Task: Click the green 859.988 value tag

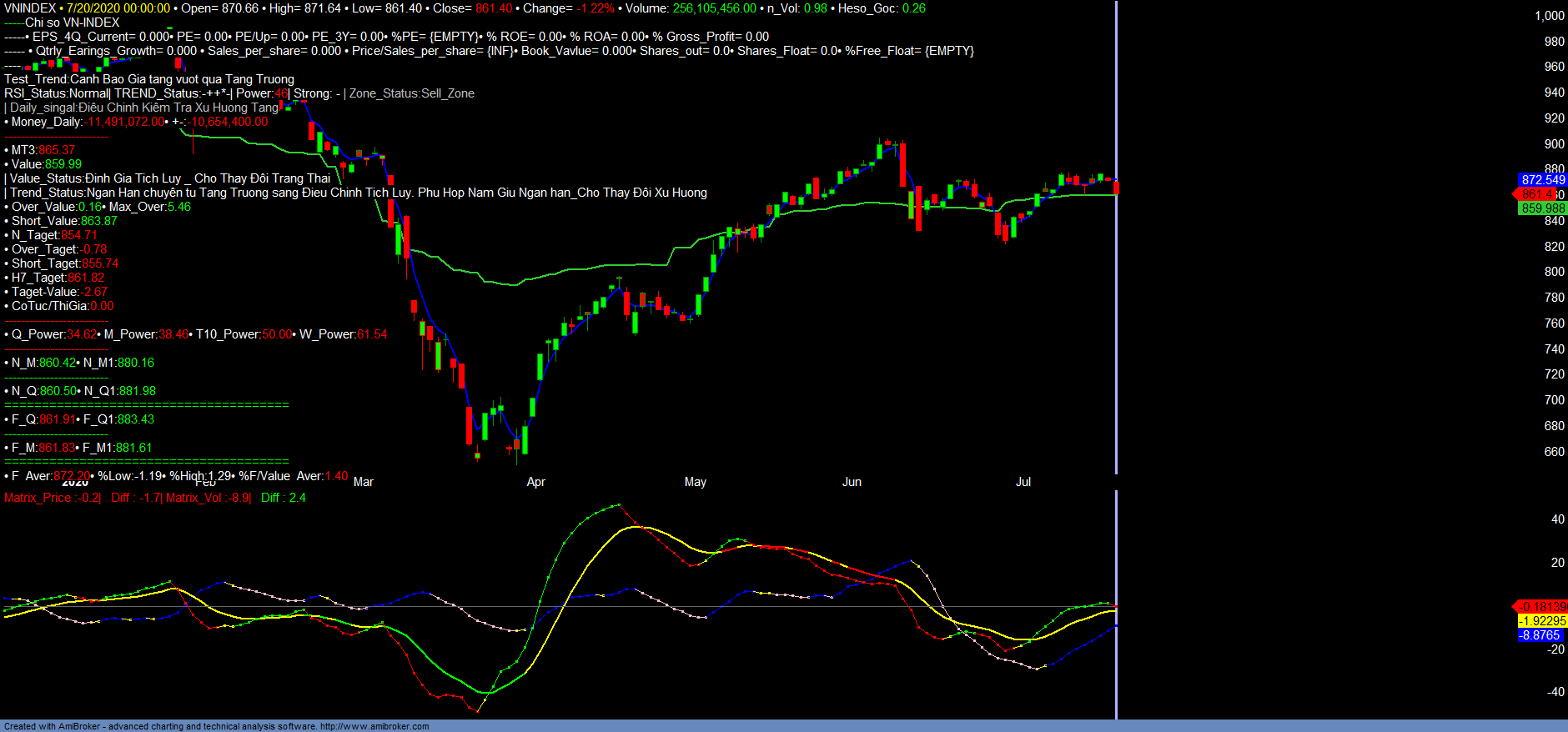Action: point(1542,208)
